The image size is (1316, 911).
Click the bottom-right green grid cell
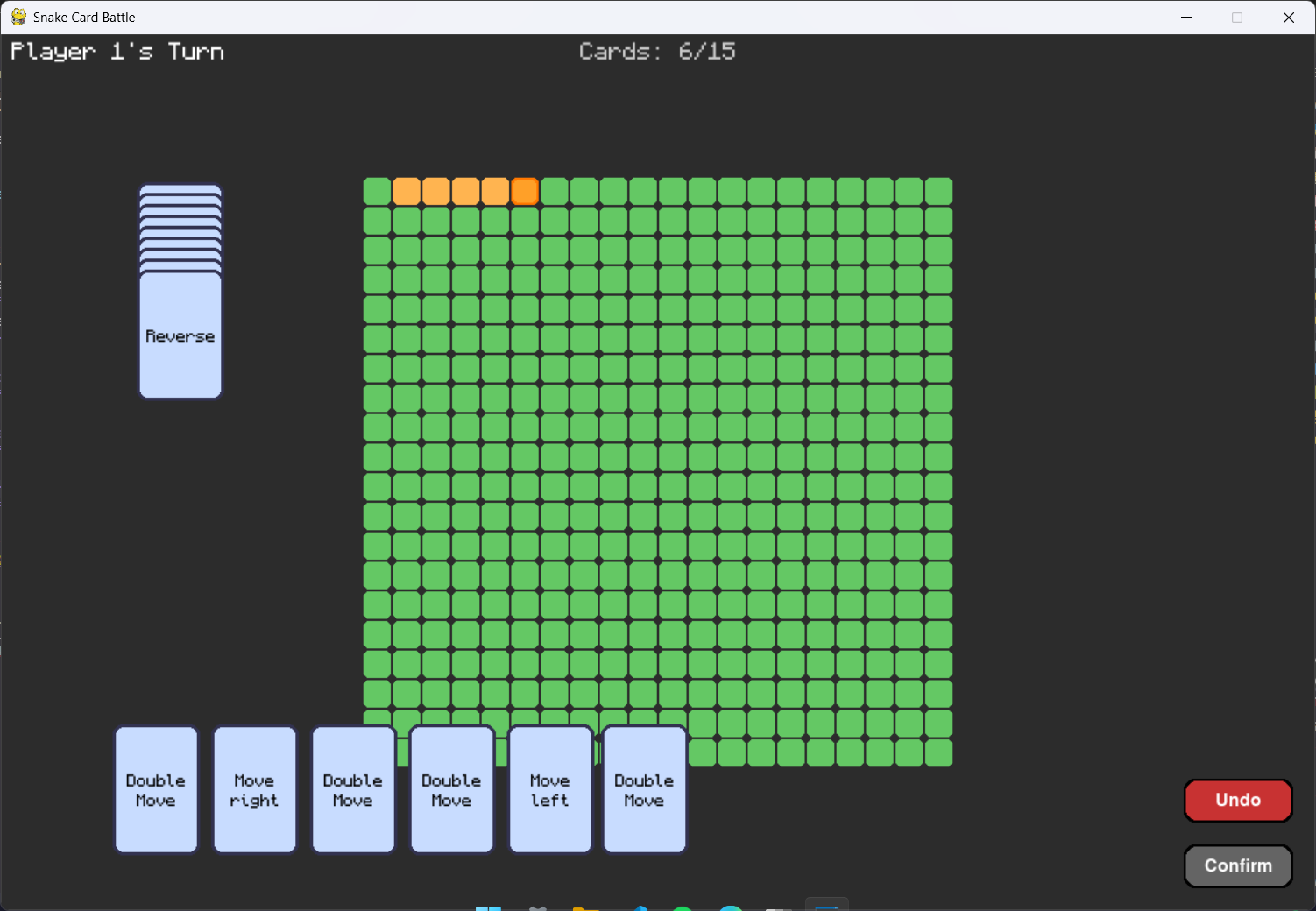pyautogui.click(x=938, y=752)
